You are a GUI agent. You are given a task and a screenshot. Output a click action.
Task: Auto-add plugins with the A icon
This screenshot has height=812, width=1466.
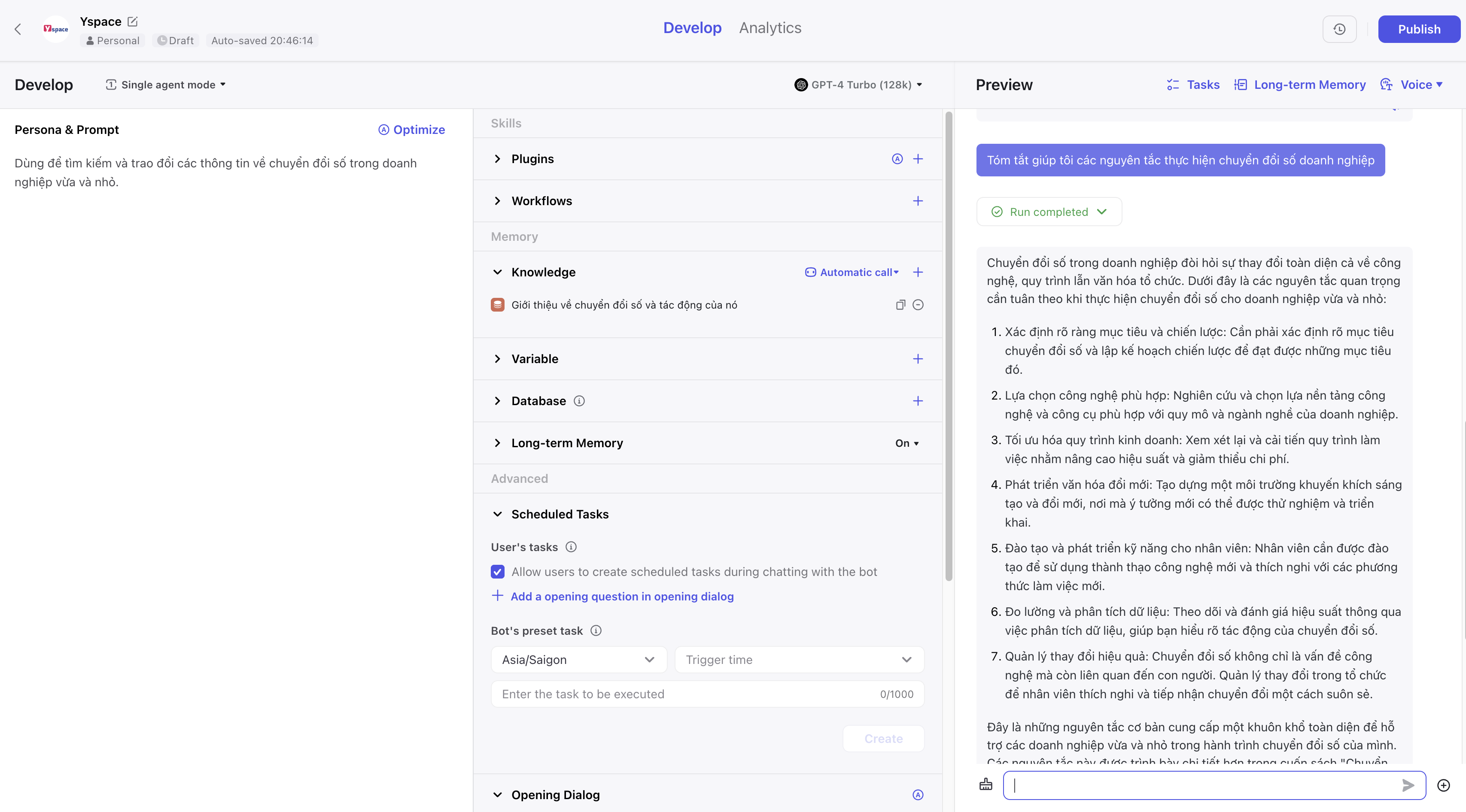pos(897,159)
